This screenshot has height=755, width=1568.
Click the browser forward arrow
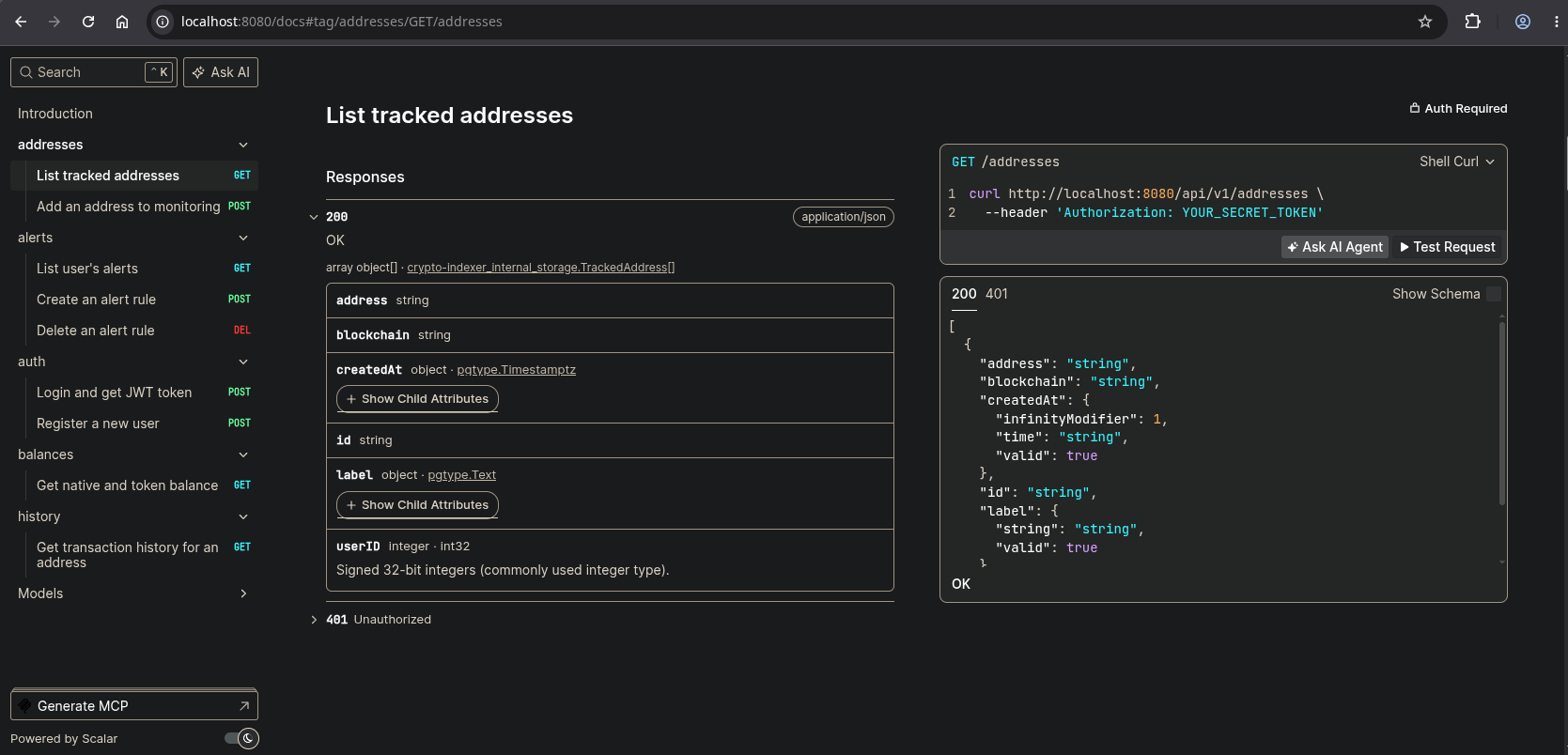54,22
